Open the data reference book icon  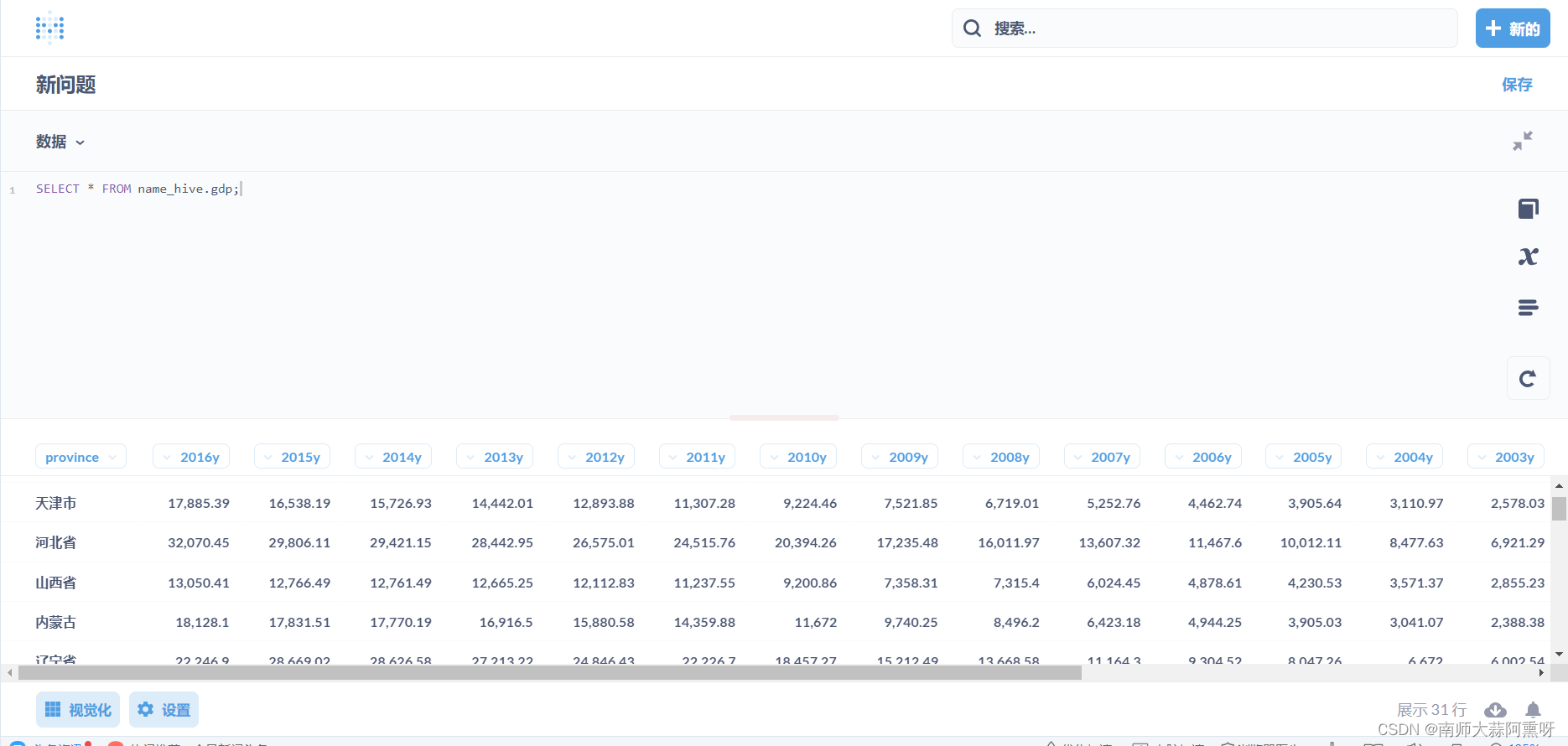(1528, 209)
